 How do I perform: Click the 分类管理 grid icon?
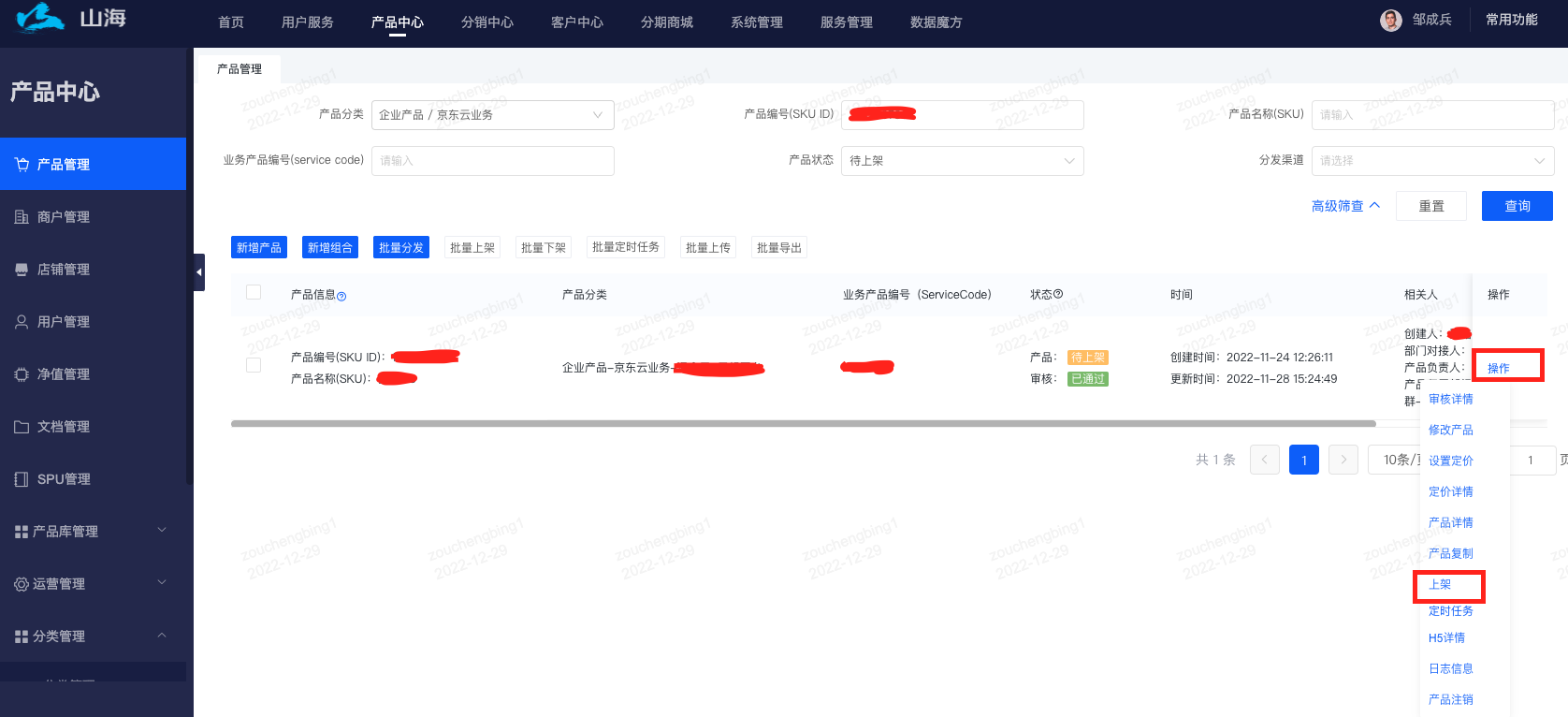point(22,637)
